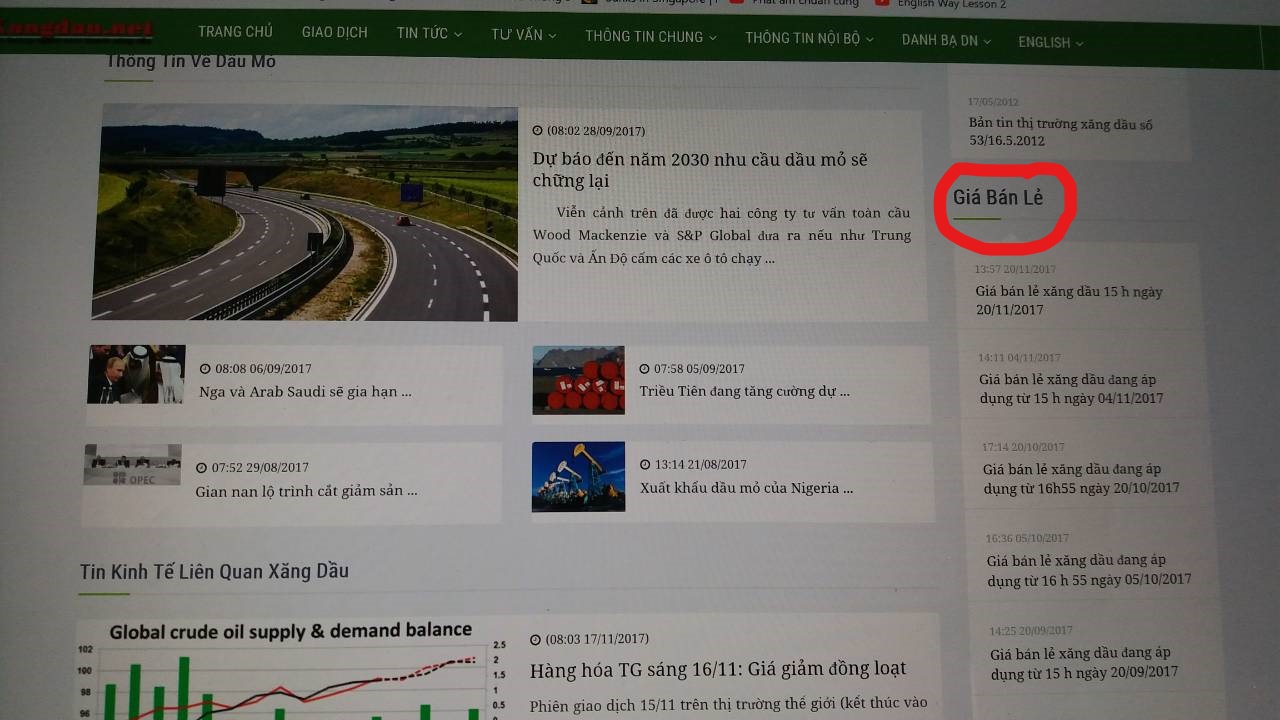This screenshot has height=720, width=1280.
Task: Open the highway photo of the featured article
Action: tap(306, 213)
